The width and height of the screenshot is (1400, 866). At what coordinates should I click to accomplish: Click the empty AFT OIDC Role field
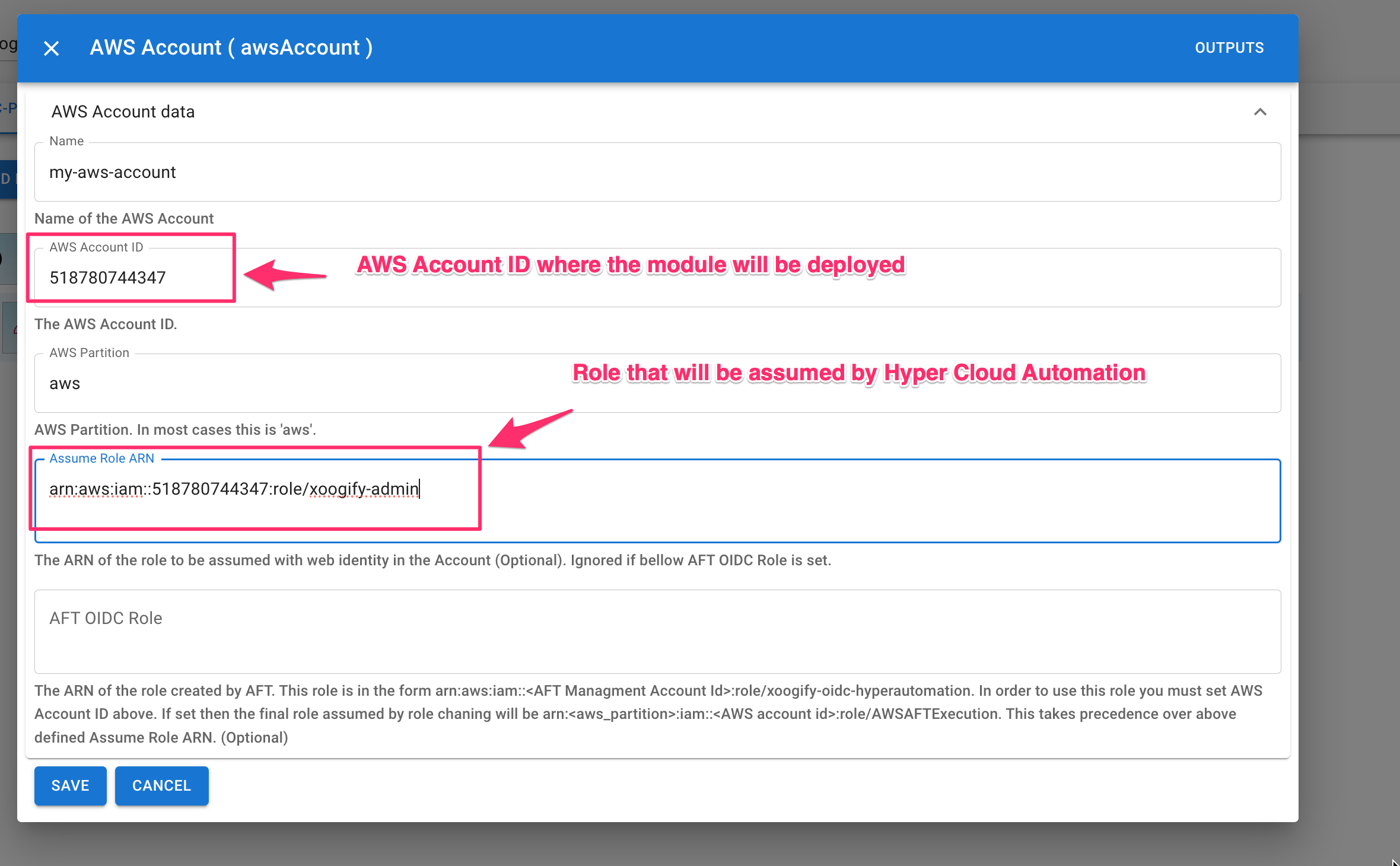click(x=653, y=631)
